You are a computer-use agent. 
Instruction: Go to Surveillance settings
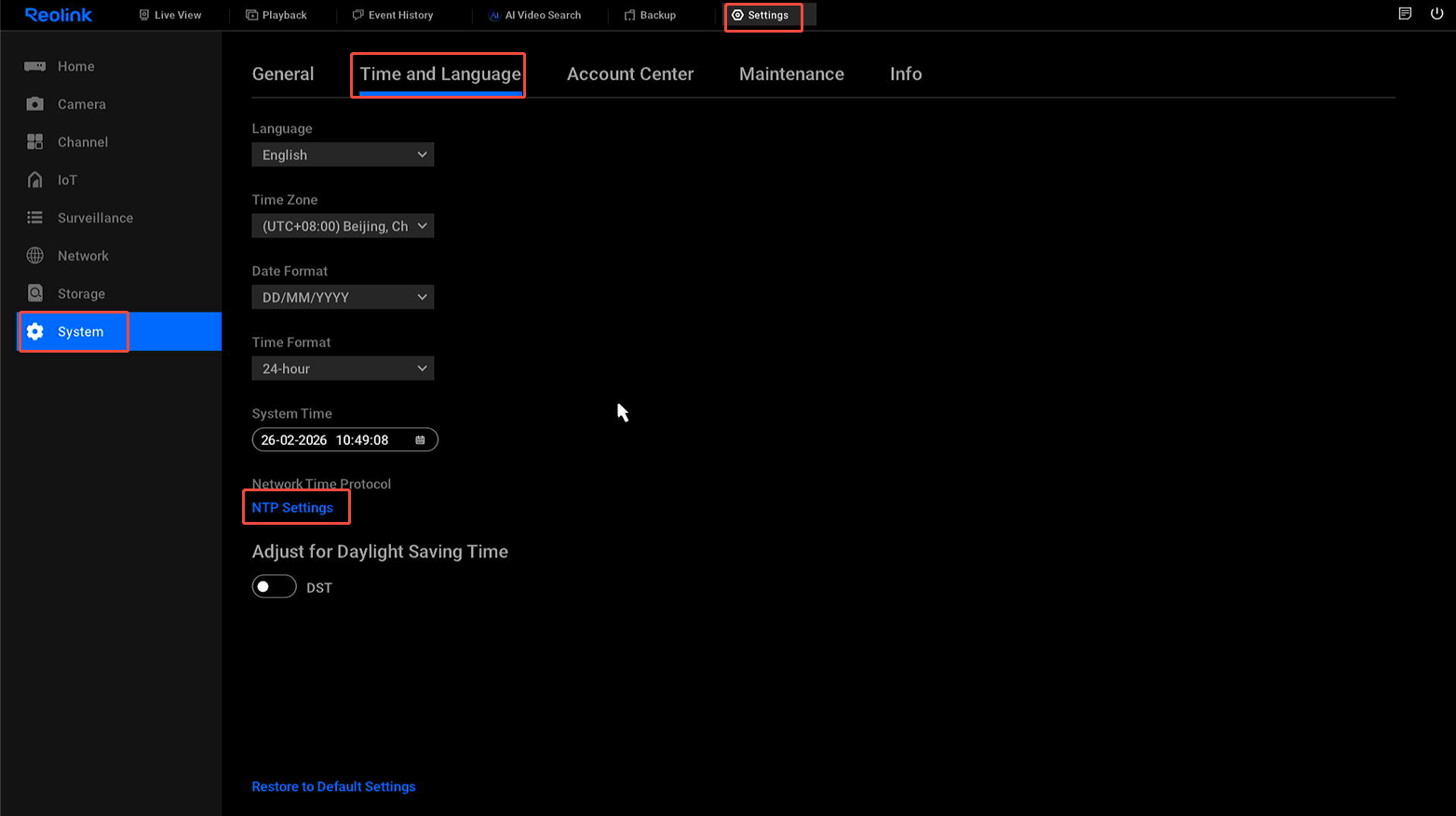(97, 218)
